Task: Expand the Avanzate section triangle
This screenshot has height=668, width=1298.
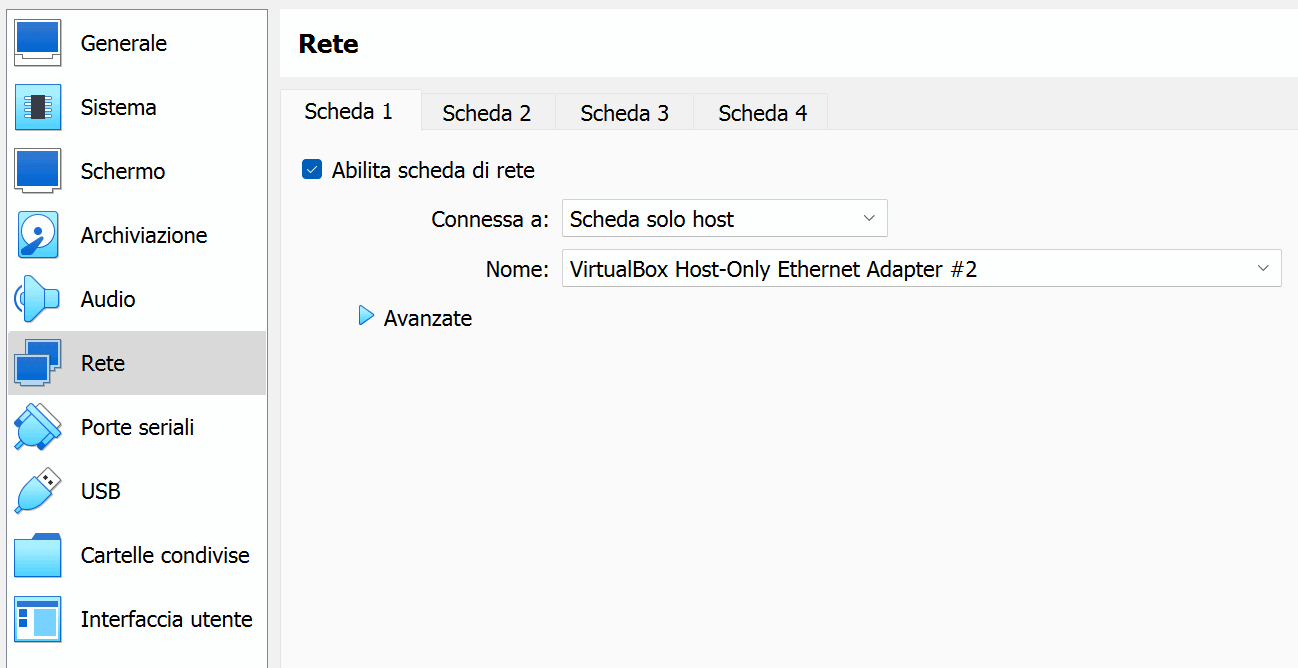Action: coord(366,317)
